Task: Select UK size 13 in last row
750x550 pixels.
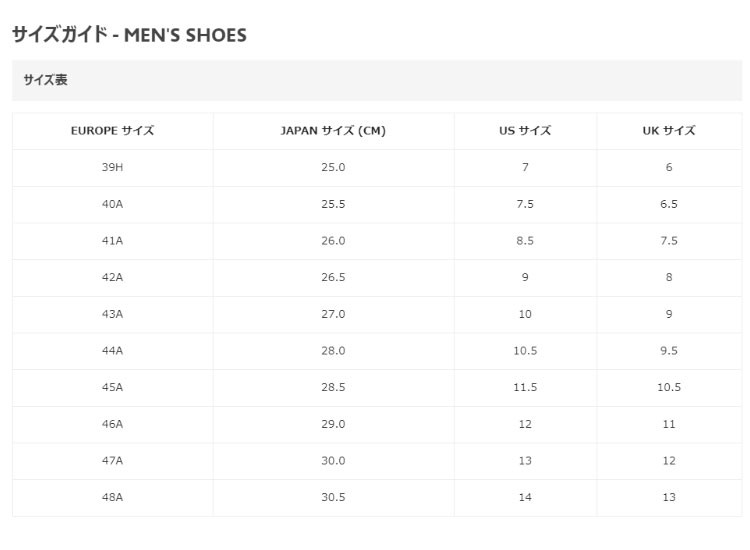Action: click(x=669, y=497)
